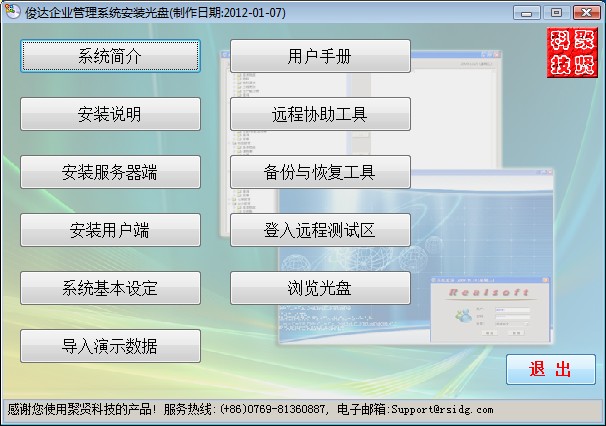Launch 安装服务器端 server setup
606x426 pixels.
tap(110, 172)
